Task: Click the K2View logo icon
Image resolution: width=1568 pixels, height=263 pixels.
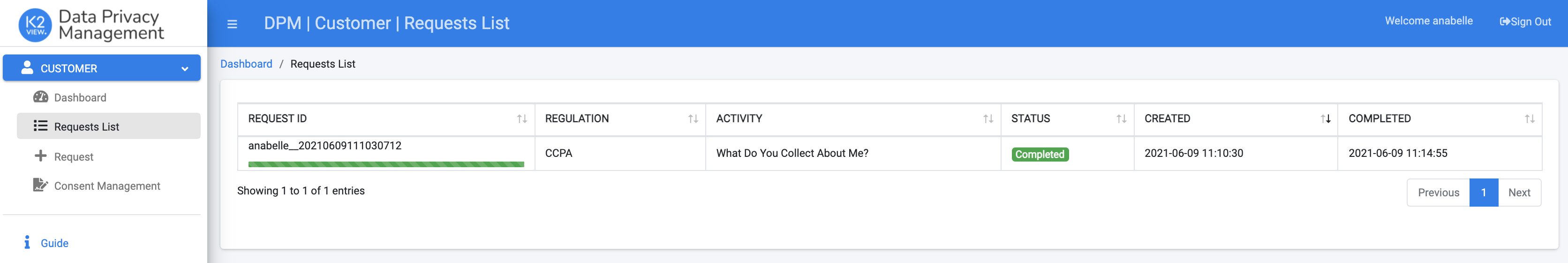Action: tap(35, 25)
